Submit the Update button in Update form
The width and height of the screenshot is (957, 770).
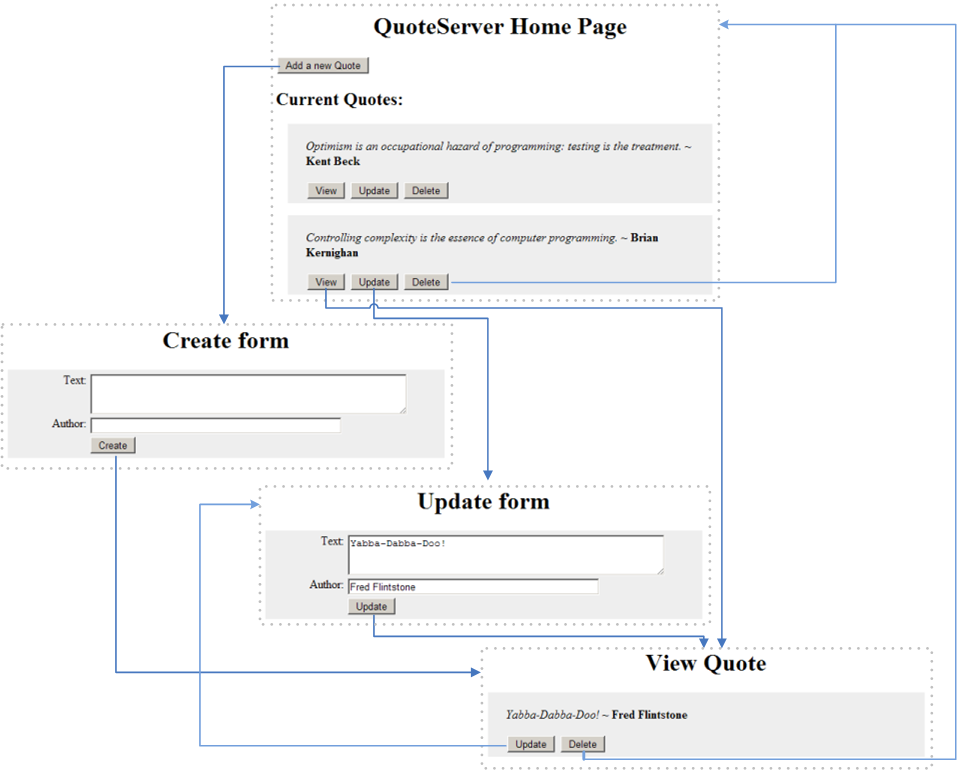tap(372, 606)
